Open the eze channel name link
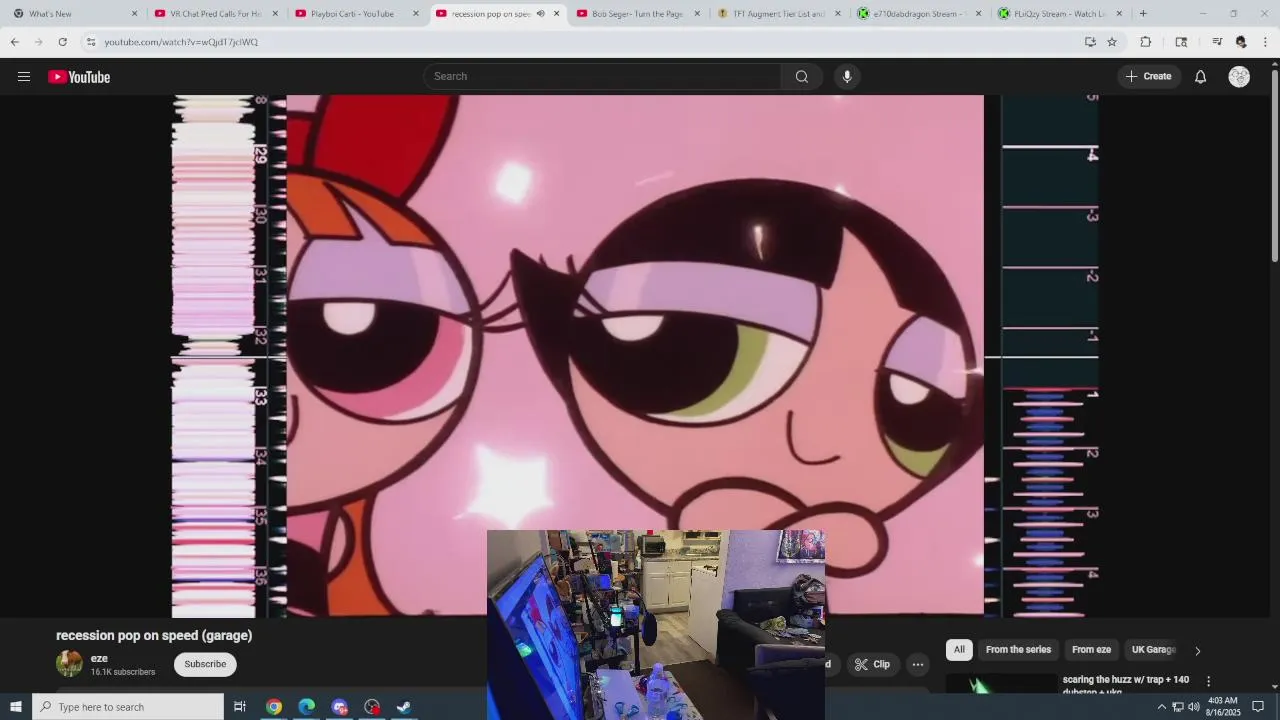 point(99,658)
